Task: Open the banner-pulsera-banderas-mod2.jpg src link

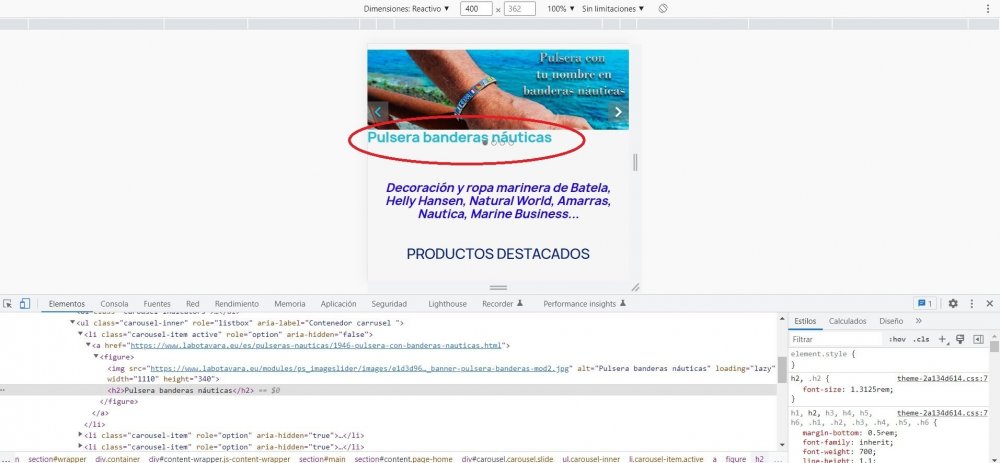Action: point(360,368)
